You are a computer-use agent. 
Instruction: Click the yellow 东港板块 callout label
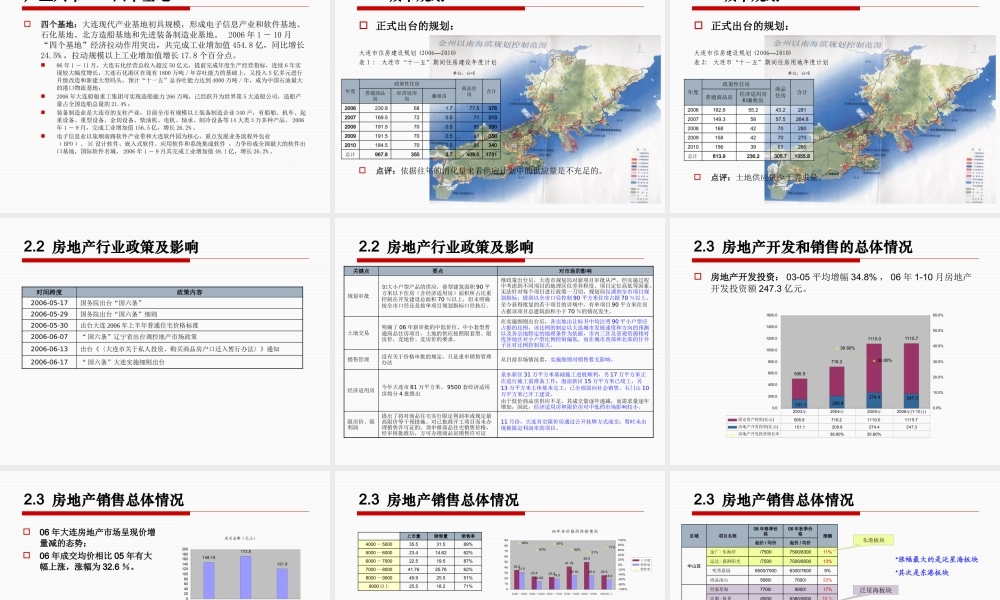point(873,541)
